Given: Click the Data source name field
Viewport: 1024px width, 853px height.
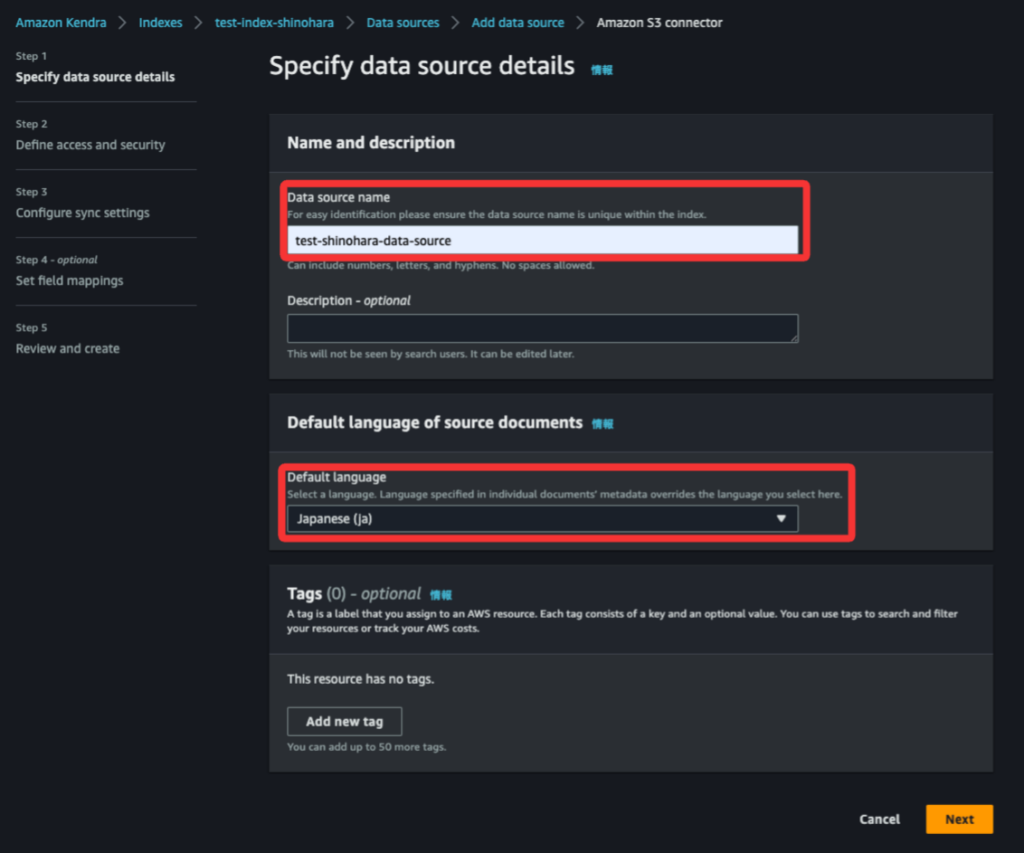Looking at the screenshot, I should (542, 240).
